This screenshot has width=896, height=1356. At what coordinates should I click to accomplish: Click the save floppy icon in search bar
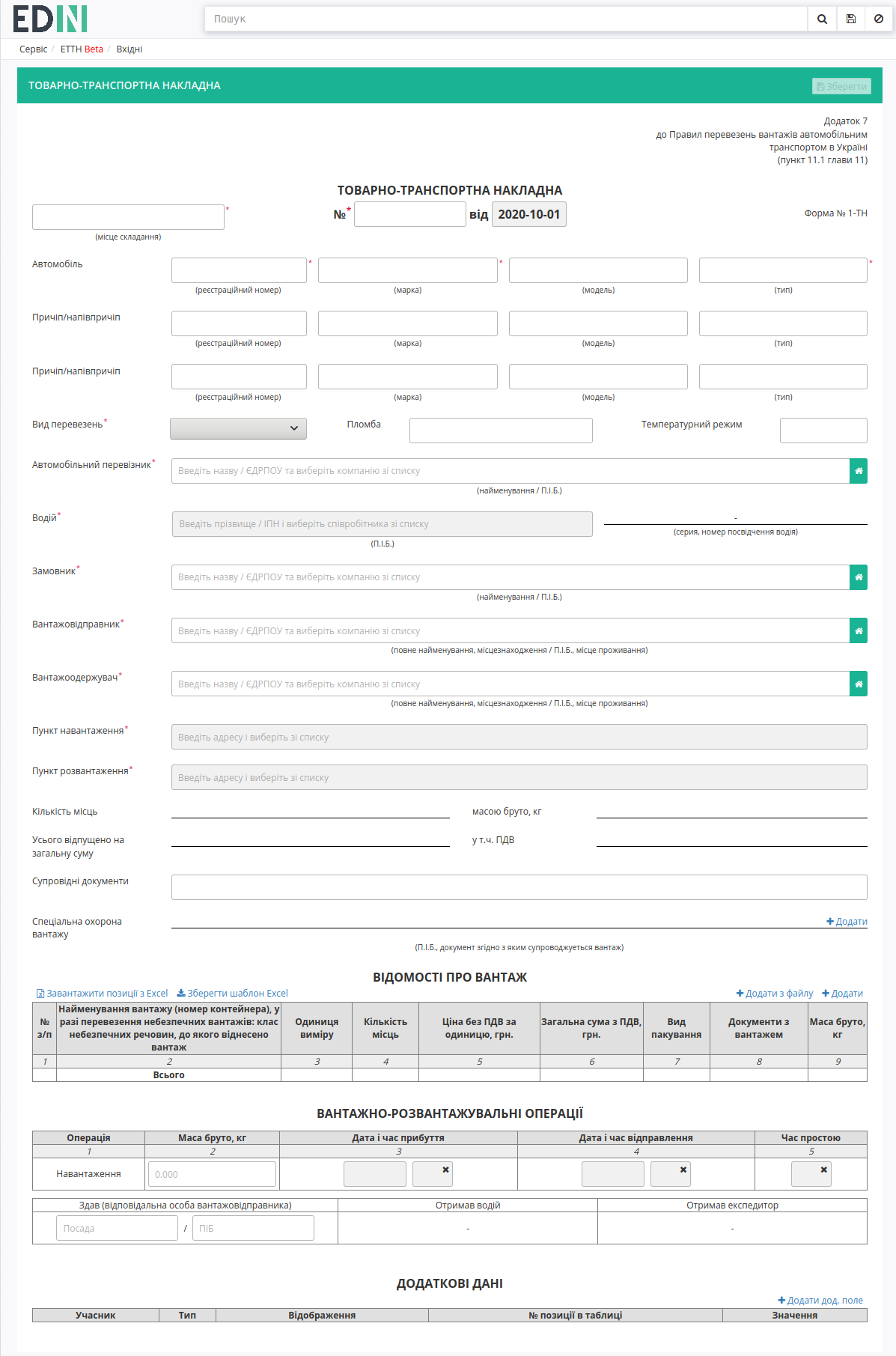(x=851, y=19)
